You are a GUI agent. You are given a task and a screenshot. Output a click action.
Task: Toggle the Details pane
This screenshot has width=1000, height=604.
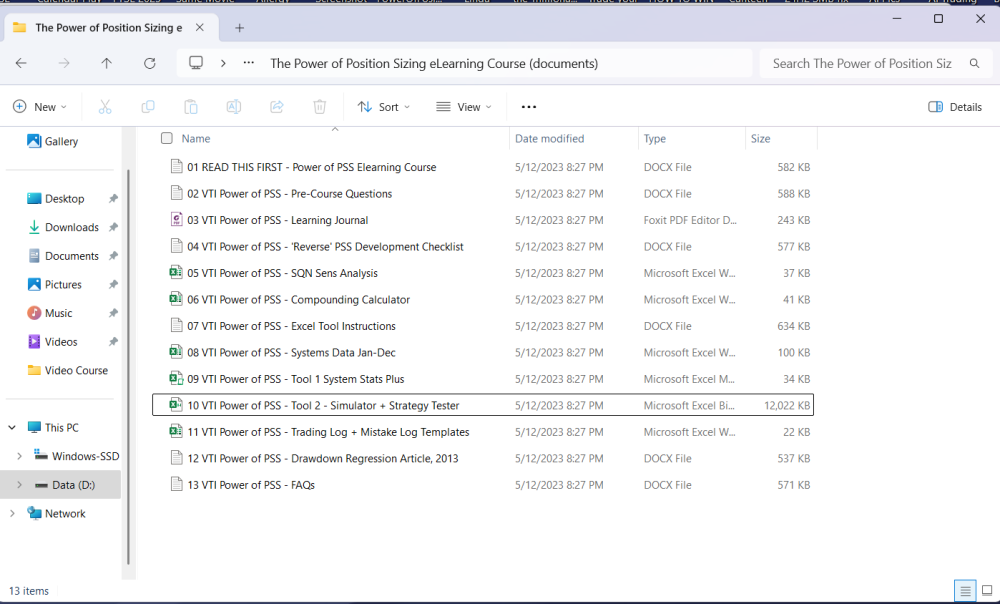(x=955, y=107)
